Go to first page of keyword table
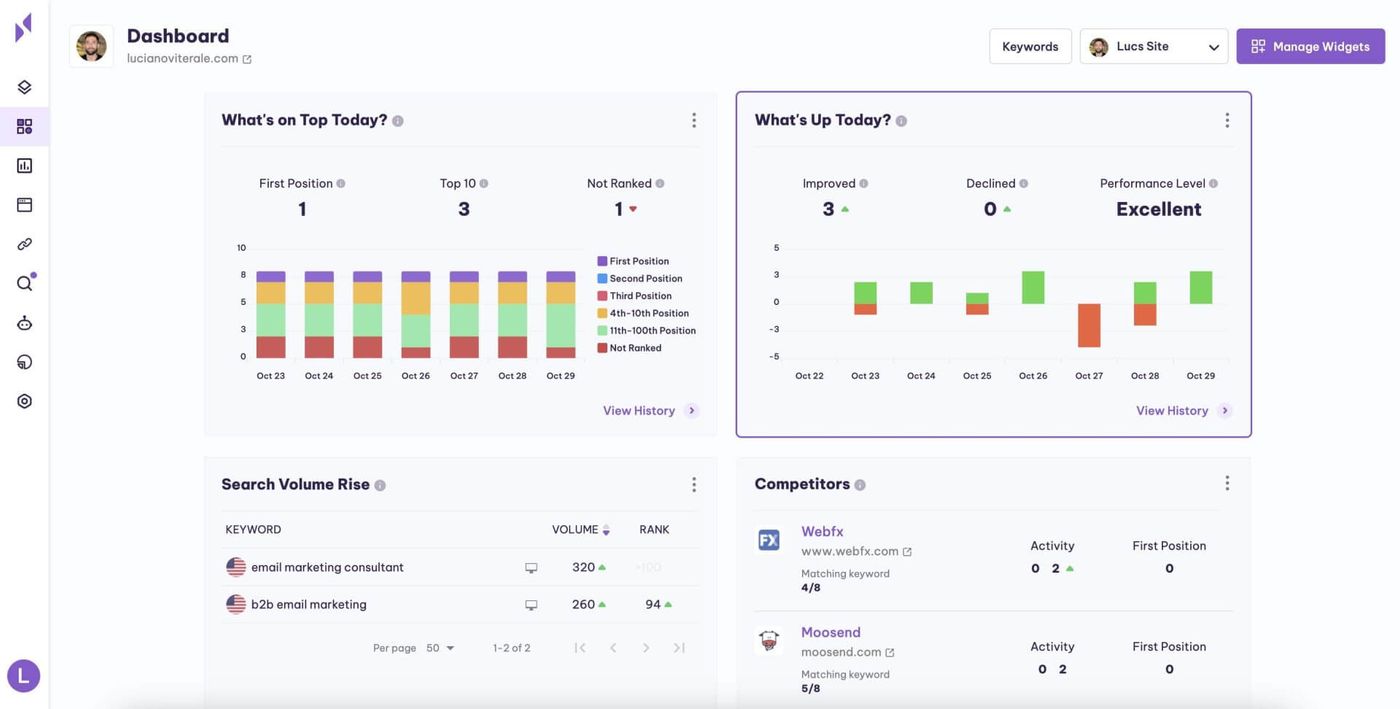Viewport: 1400px width, 709px height. click(x=580, y=648)
